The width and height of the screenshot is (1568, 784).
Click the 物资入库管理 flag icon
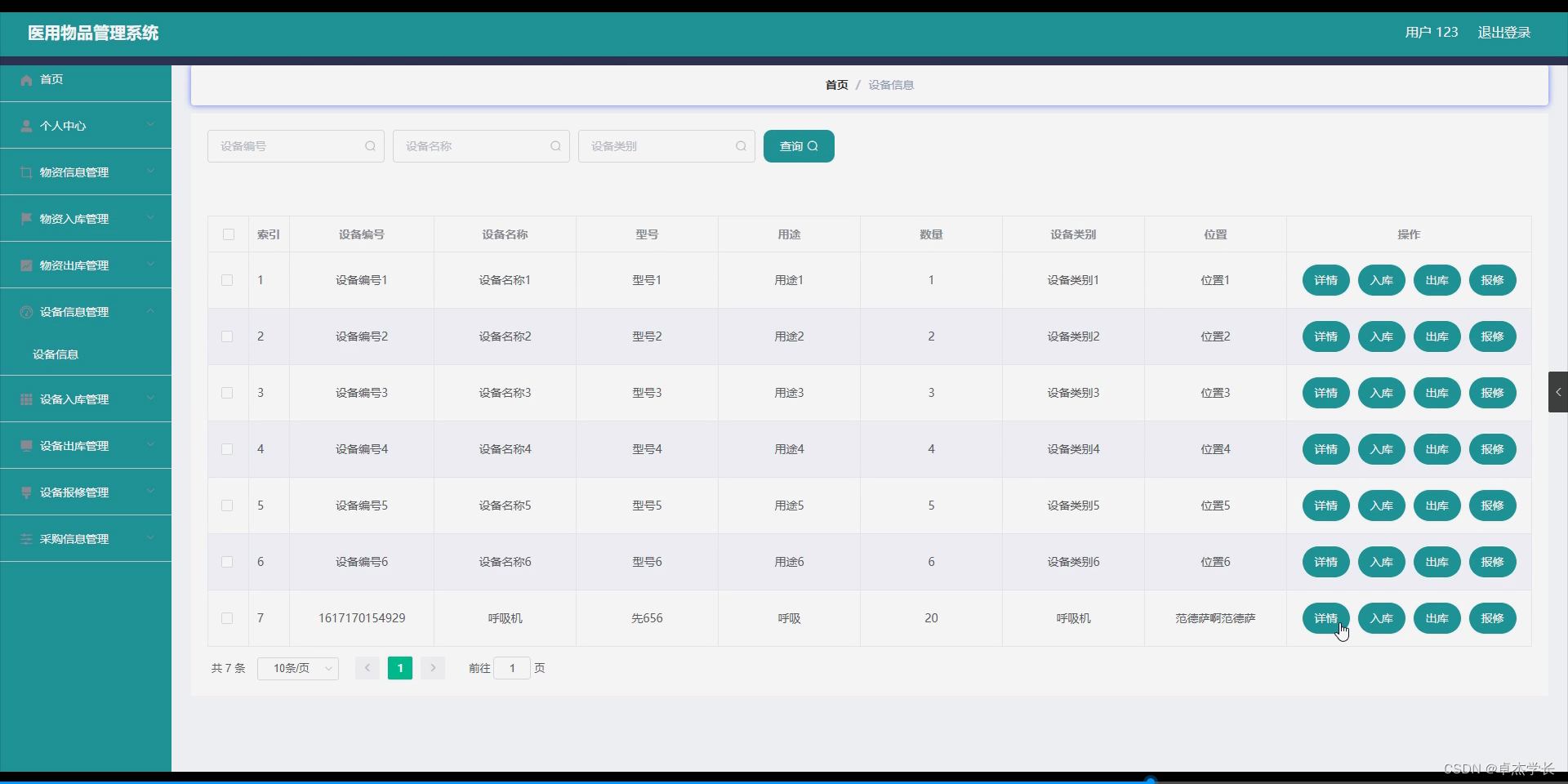[27, 218]
